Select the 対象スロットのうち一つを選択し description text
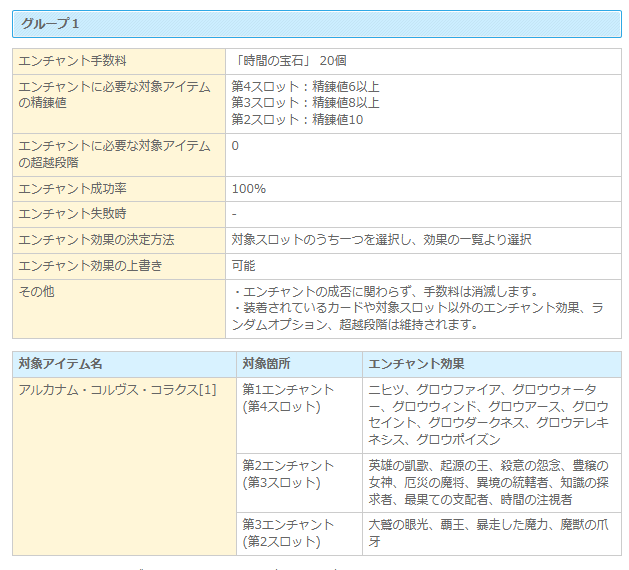The height and width of the screenshot is (570, 629). [x=381, y=240]
